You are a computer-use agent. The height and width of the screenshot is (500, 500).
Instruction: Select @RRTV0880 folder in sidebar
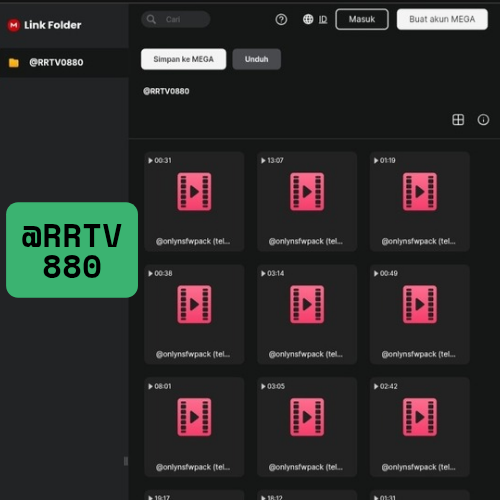pos(64,63)
